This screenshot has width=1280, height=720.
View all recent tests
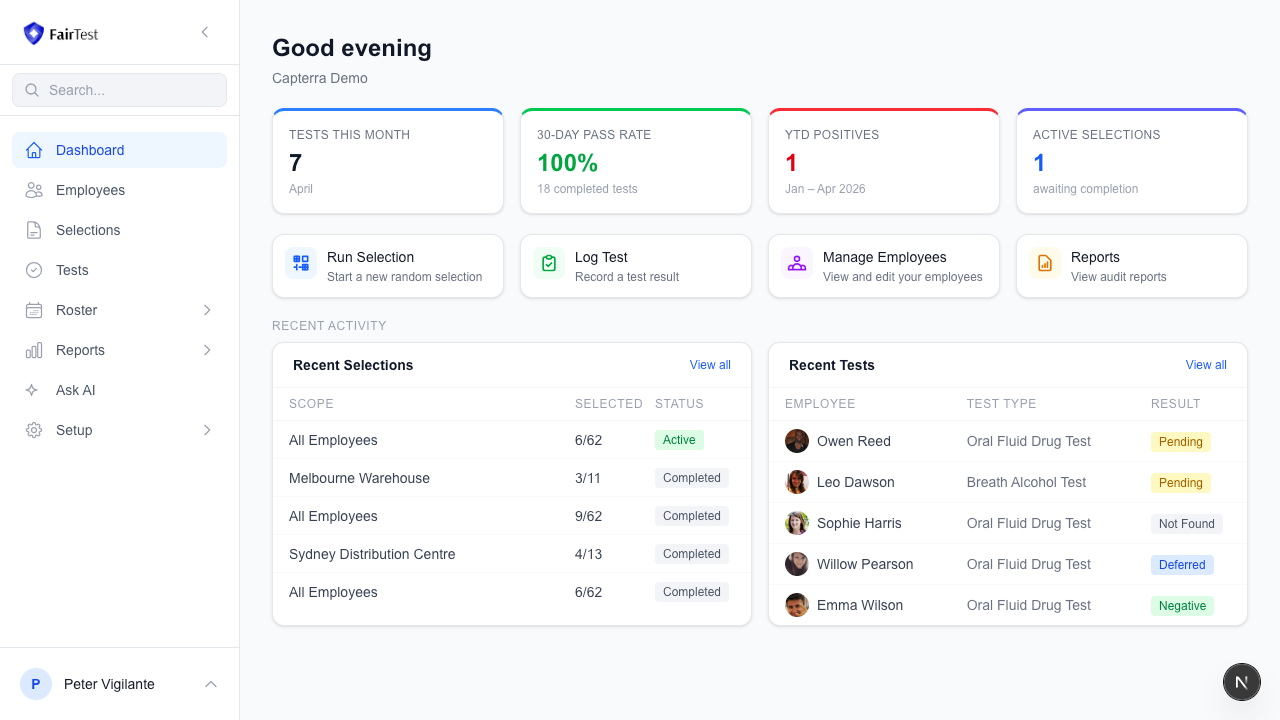pos(1206,365)
